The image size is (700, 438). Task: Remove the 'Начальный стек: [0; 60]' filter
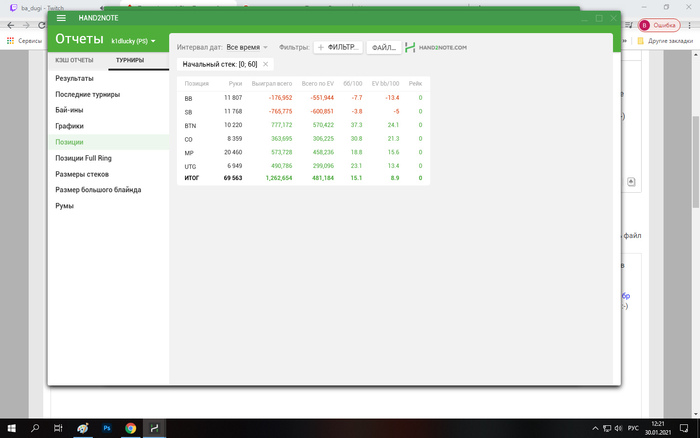[x=266, y=64]
